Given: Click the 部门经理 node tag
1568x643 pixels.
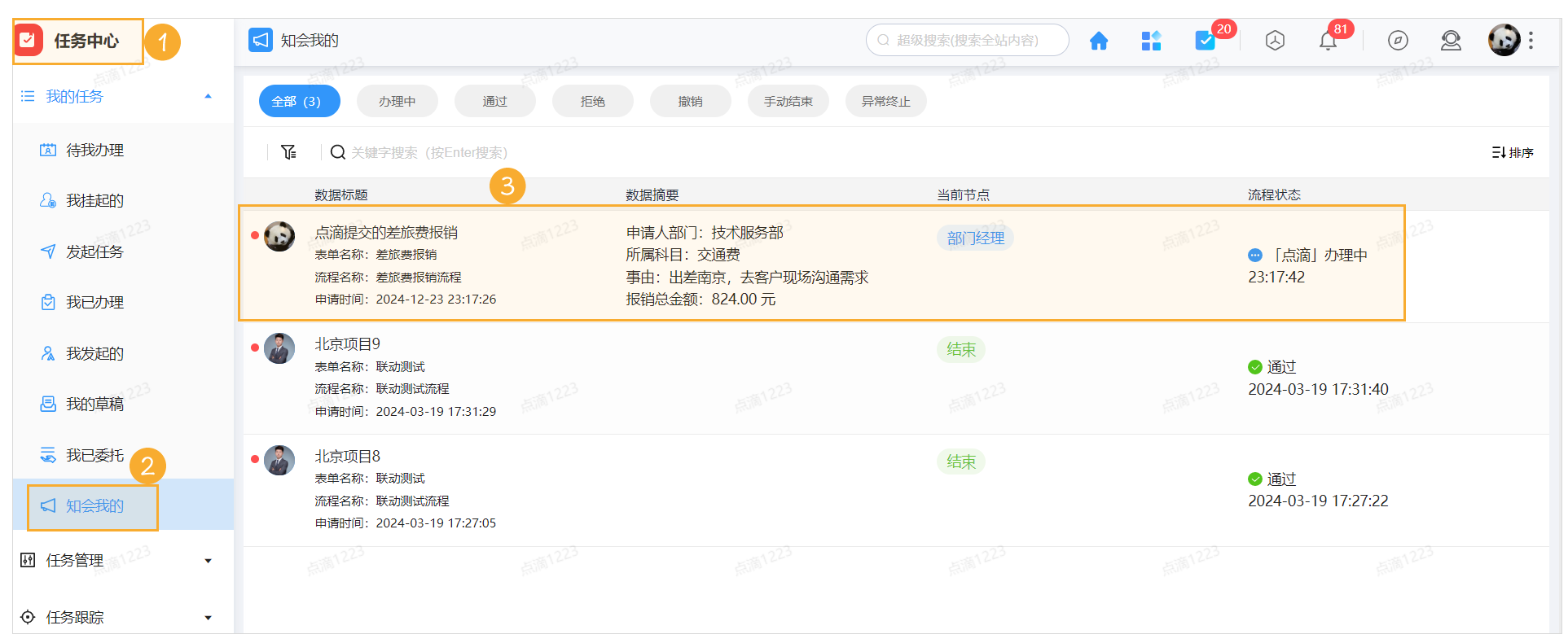Looking at the screenshot, I should pyautogui.click(x=975, y=238).
